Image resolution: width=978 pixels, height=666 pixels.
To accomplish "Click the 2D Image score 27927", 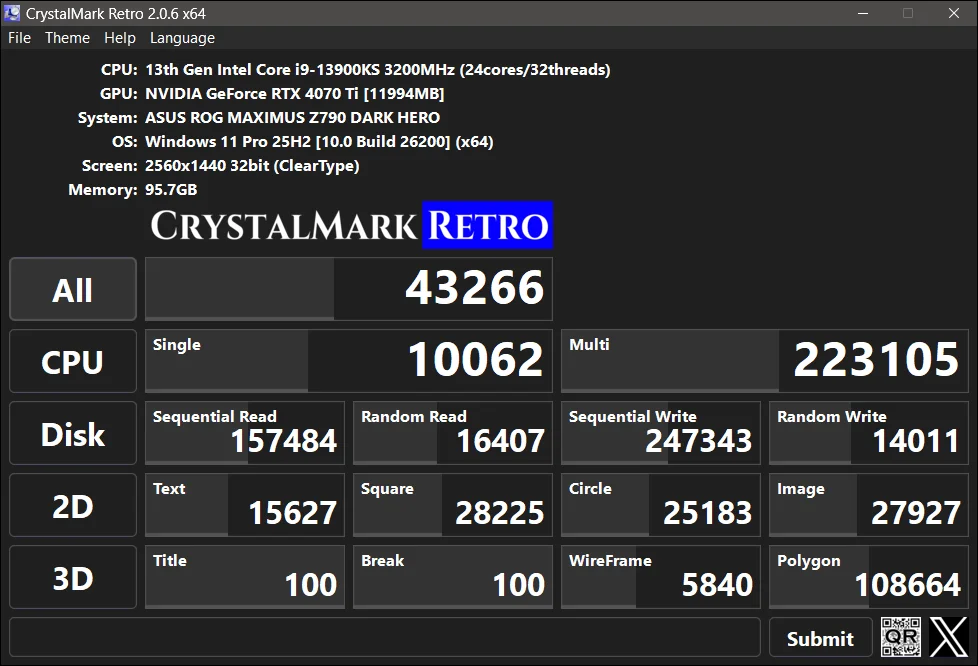I will point(869,506).
